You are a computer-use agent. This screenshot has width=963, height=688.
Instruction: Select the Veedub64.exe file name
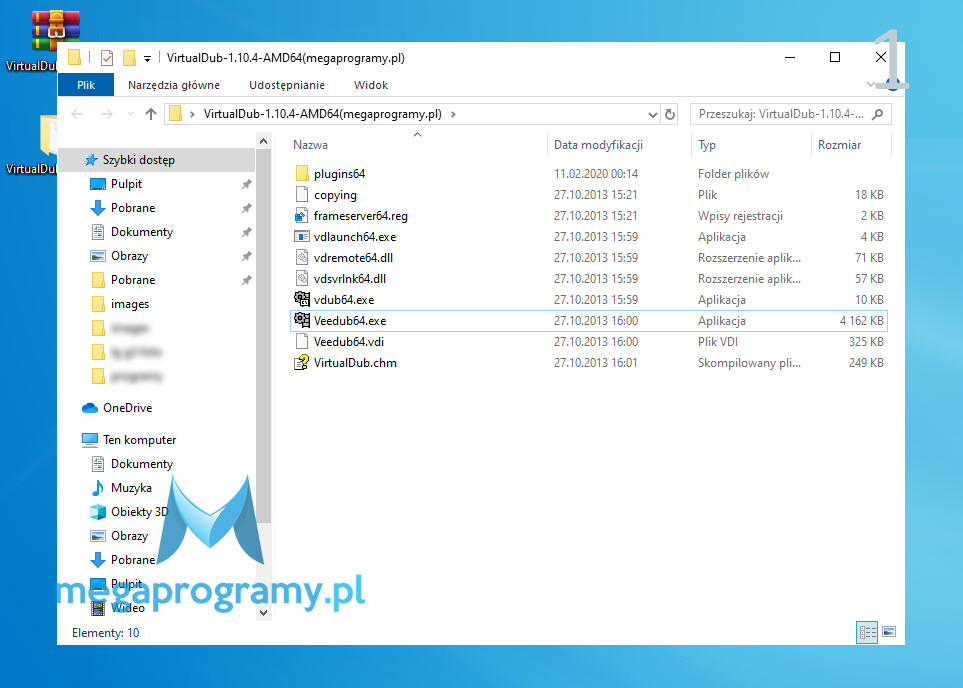tap(350, 321)
